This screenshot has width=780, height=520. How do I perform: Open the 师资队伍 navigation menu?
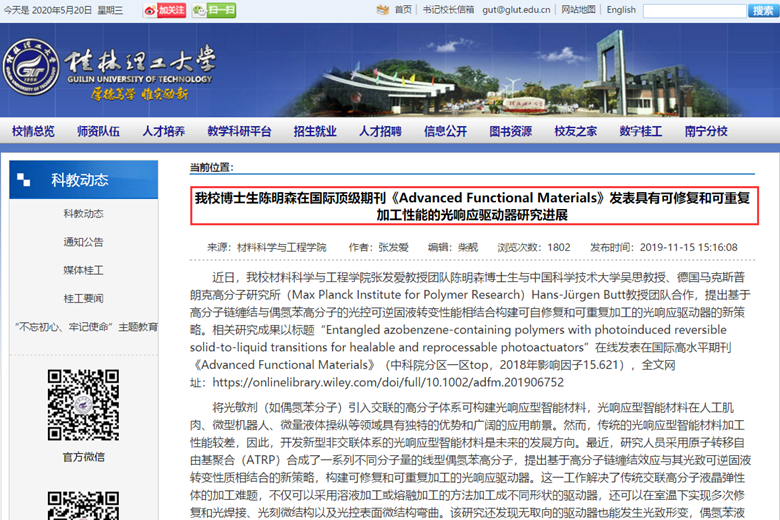pyautogui.click(x=98, y=131)
